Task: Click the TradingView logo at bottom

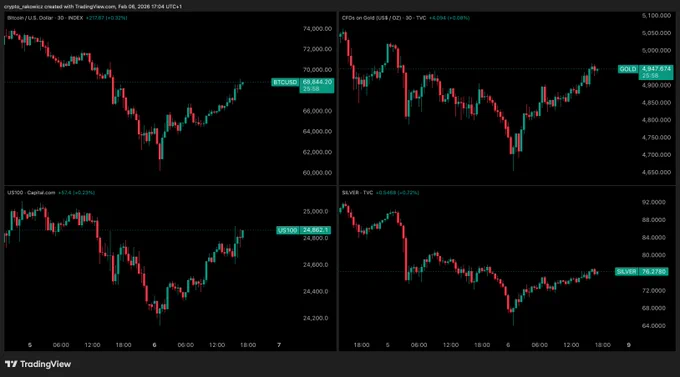Action: pyautogui.click(x=38, y=364)
